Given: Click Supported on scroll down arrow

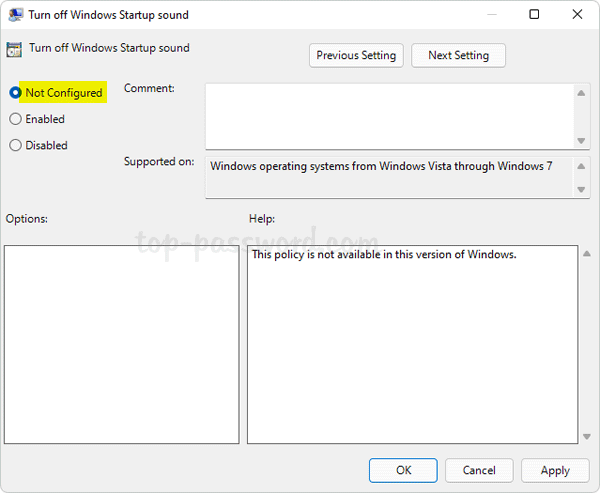Looking at the screenshot, I should 581,189.
